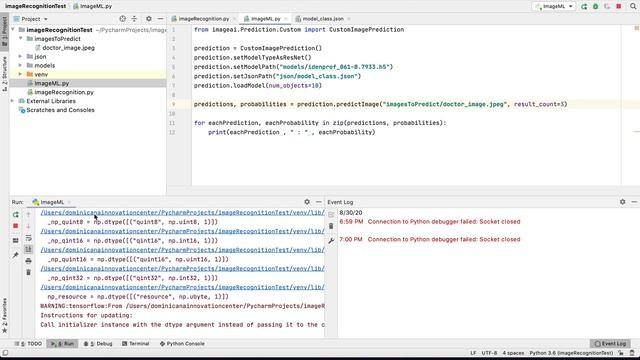This screenshot has height=360, width=640.
Task: Select Scratches and Consoles node
Action: click(60, 110)
